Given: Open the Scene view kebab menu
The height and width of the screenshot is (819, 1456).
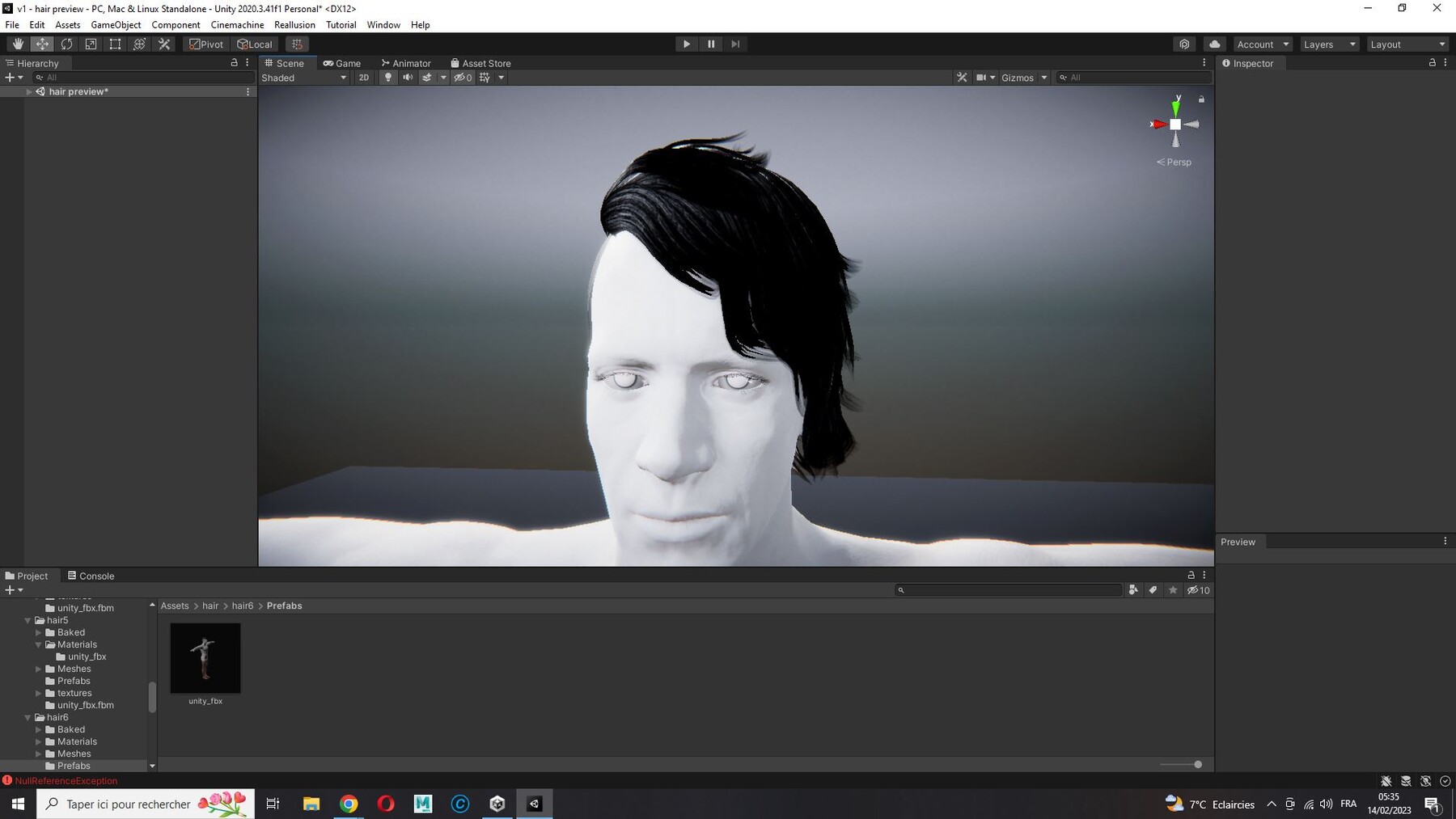Looking at the screenshot, I should click(x=1204, y=62).
